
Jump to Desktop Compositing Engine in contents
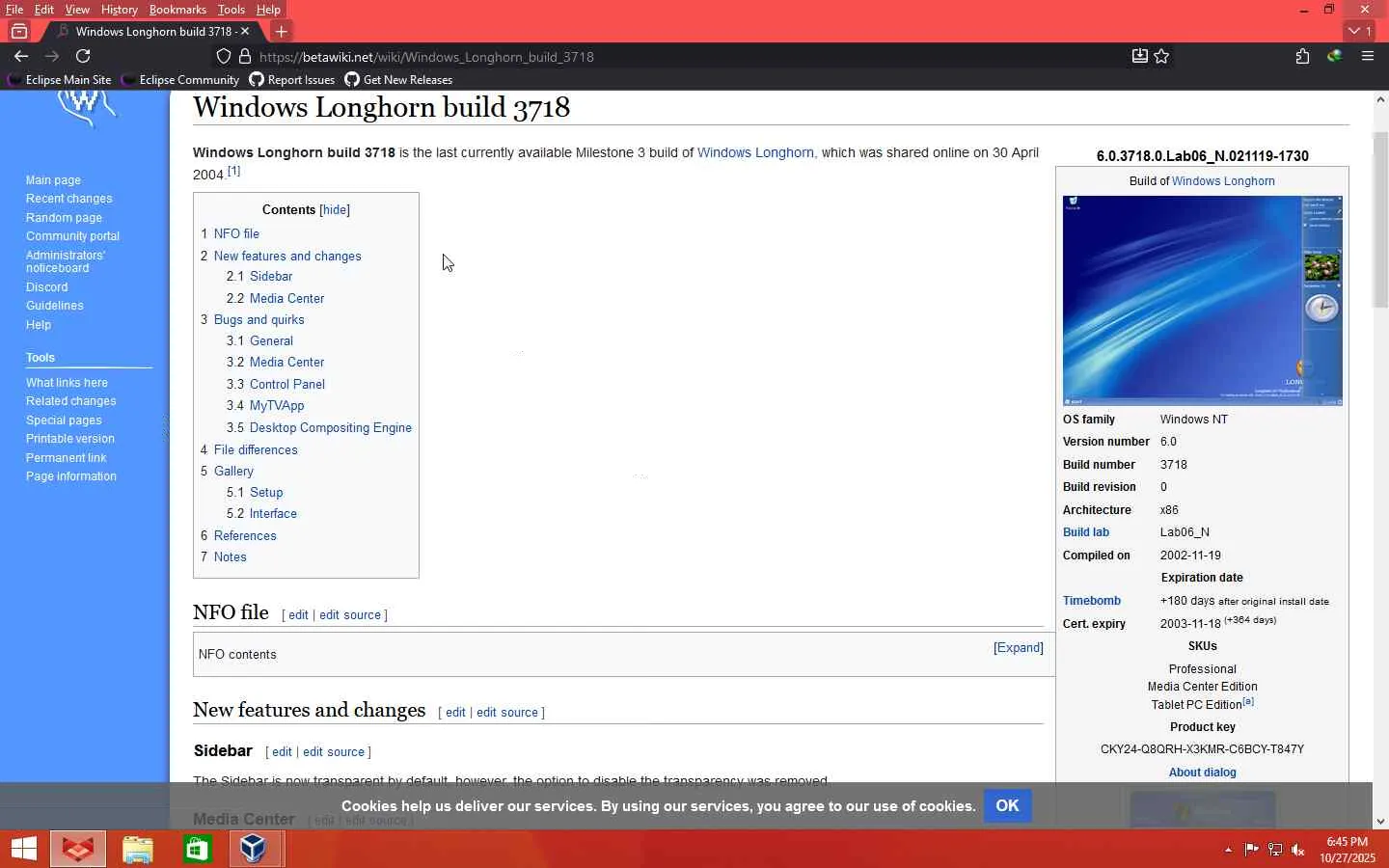click(x=331, y=427)
